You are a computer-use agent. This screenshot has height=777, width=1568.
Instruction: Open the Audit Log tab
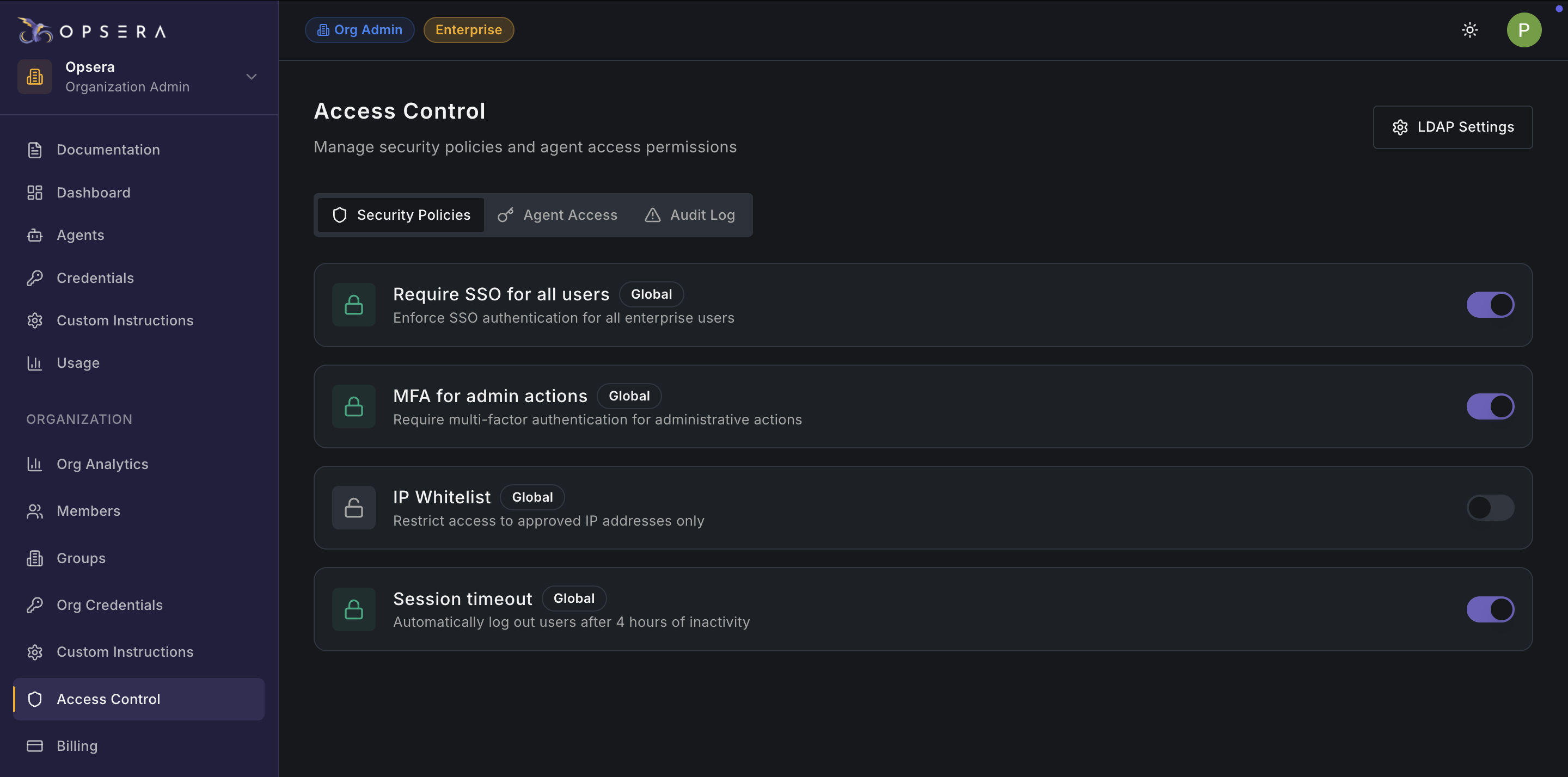coord(690,215)
